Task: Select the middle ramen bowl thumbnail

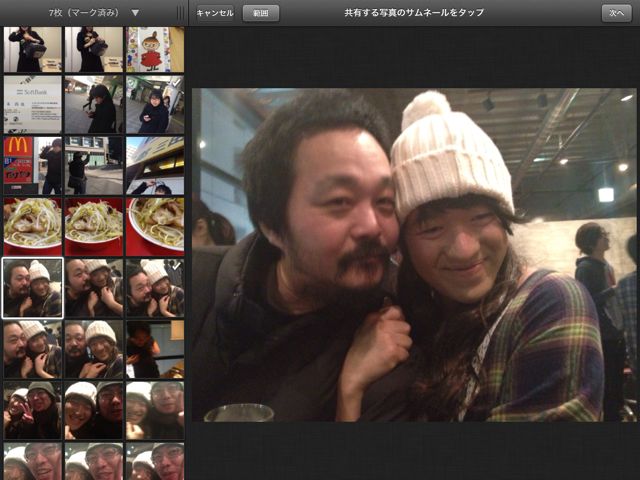Action: coord(94,227)
